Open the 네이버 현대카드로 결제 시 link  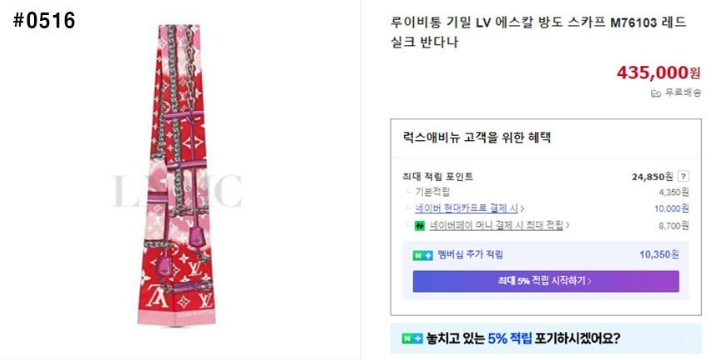click(x=466, y=209)
